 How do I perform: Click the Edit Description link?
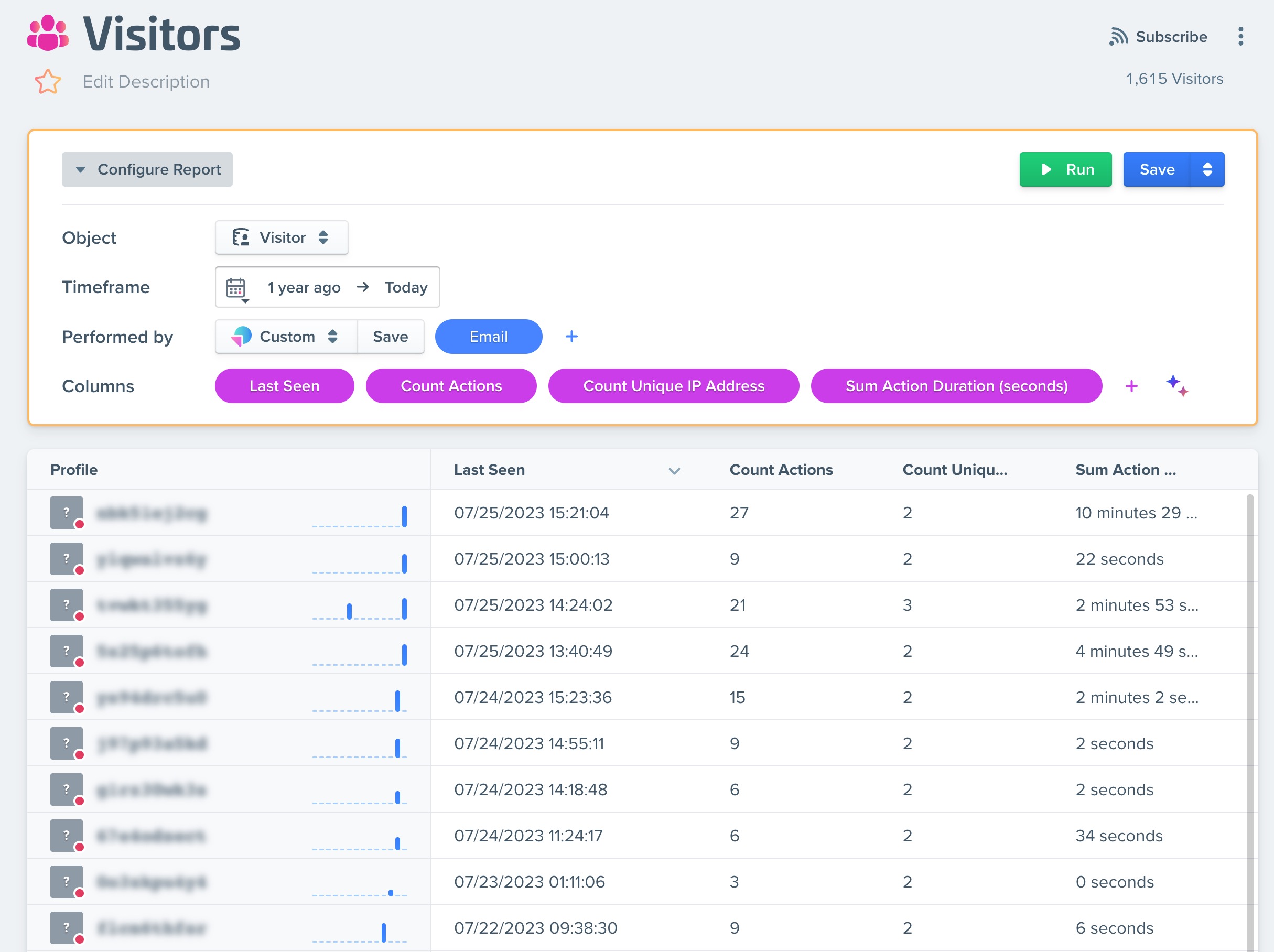[146, 81]
